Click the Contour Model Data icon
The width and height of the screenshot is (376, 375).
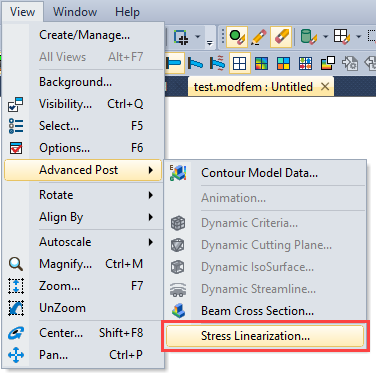pos(178,173)
